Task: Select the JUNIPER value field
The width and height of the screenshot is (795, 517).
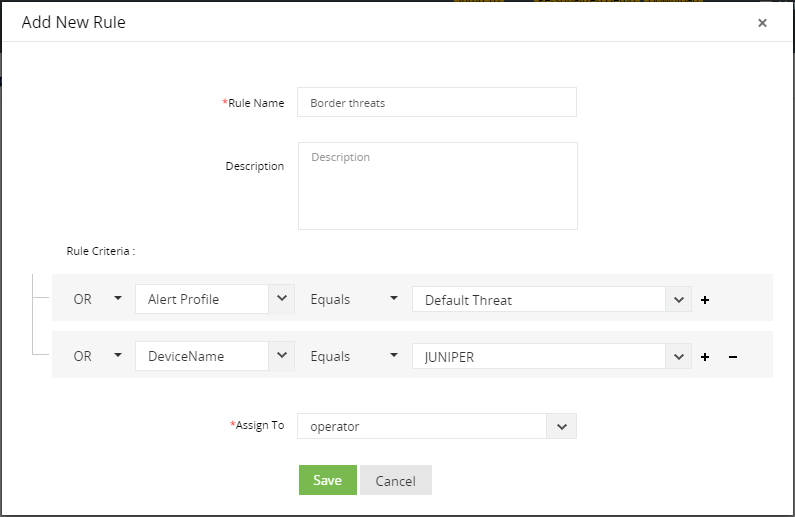Action: click(x=539, y=356)
